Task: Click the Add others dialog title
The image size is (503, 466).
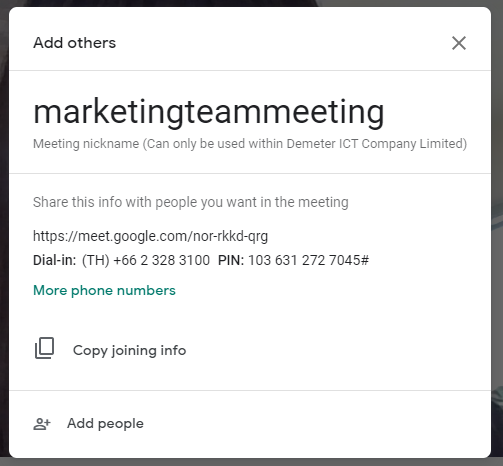Action: (x=74, y=43)
